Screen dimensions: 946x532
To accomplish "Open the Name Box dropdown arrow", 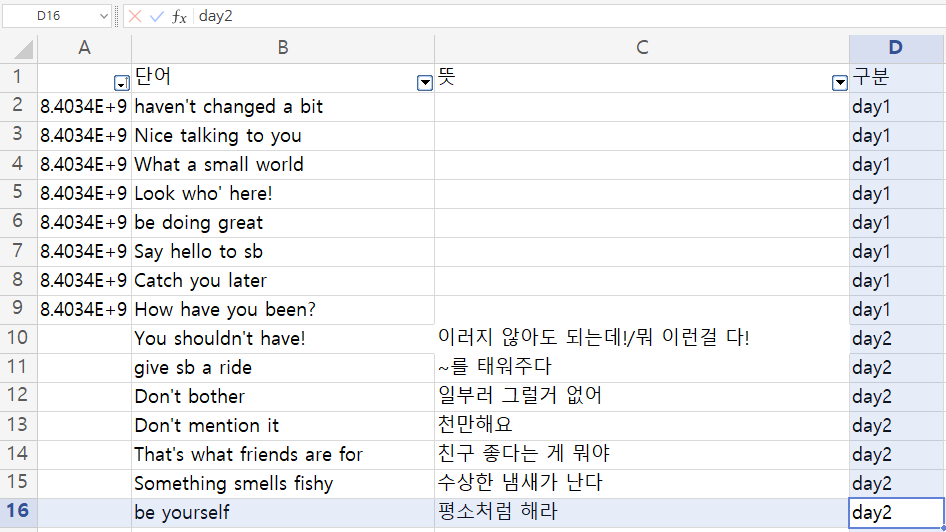I will tap(103, 16).
